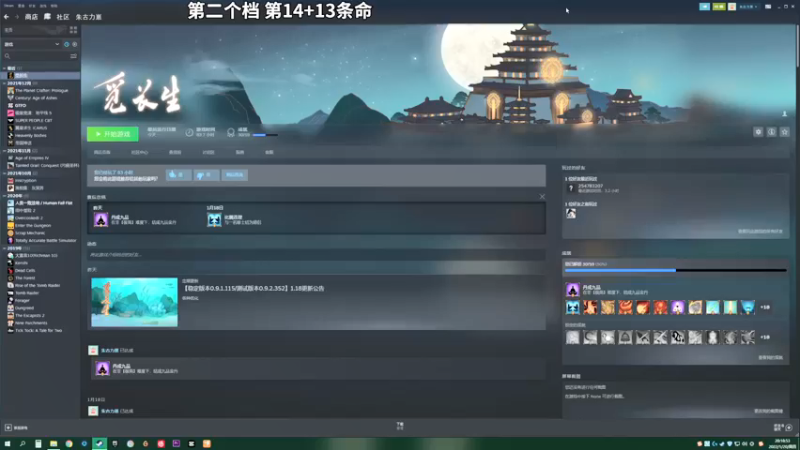Image resolution: width=800 pixels, height=450 pixels.
Task: Select Inscryption in game list
Action: tap(26, 181)
